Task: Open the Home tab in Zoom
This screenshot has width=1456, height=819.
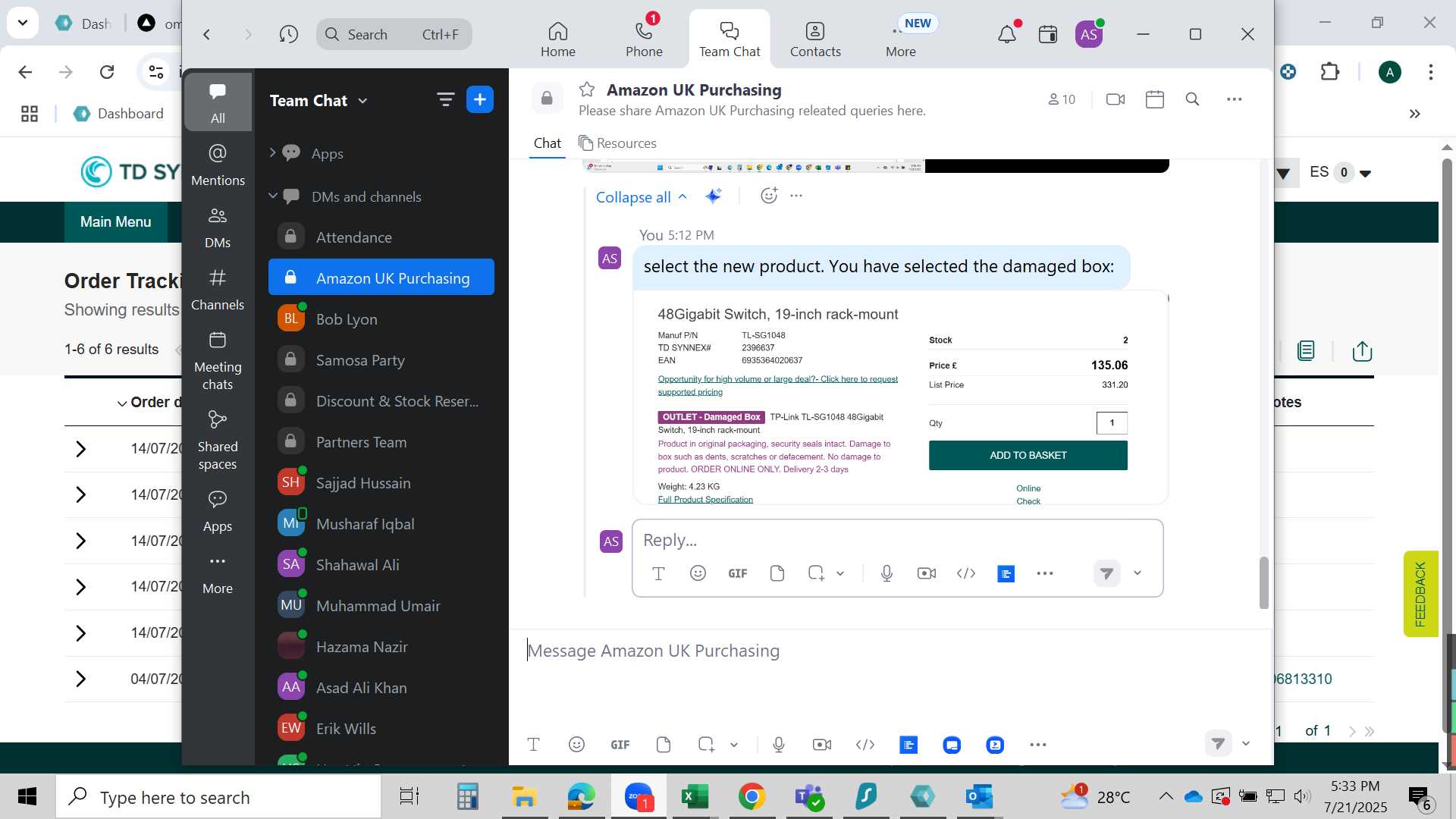Action: pos(557,39)
